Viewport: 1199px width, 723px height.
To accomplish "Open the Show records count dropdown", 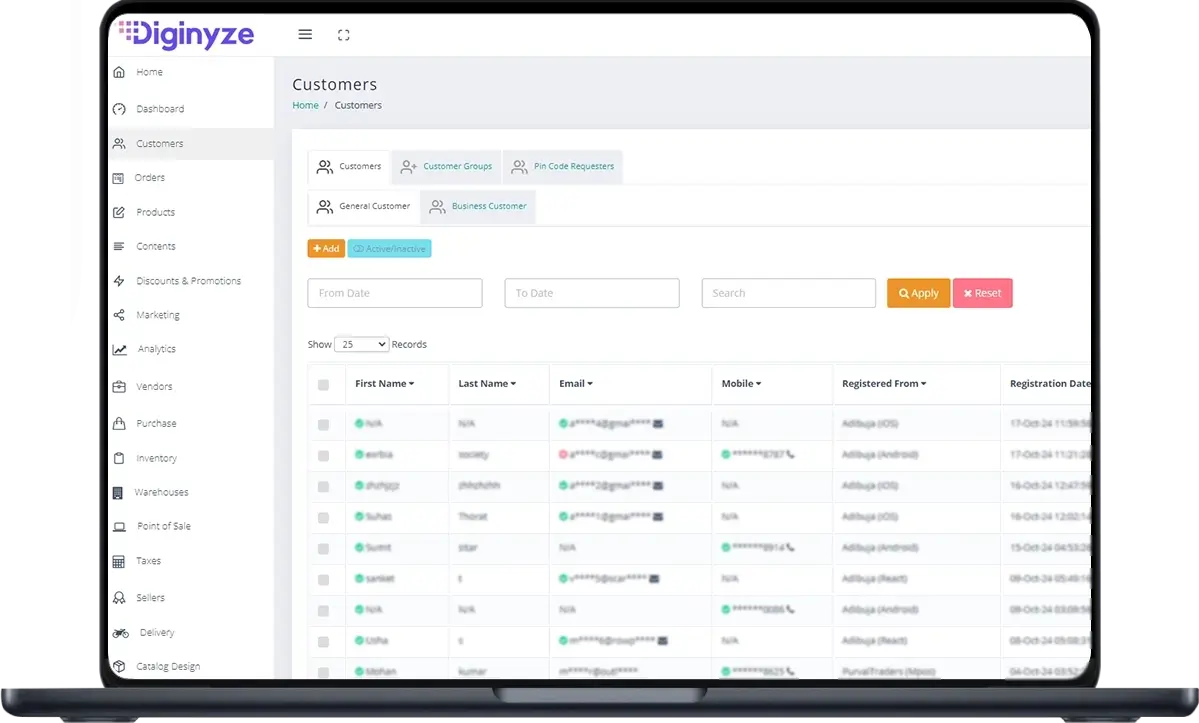I will pyautogui.click(x=361, y=344).
